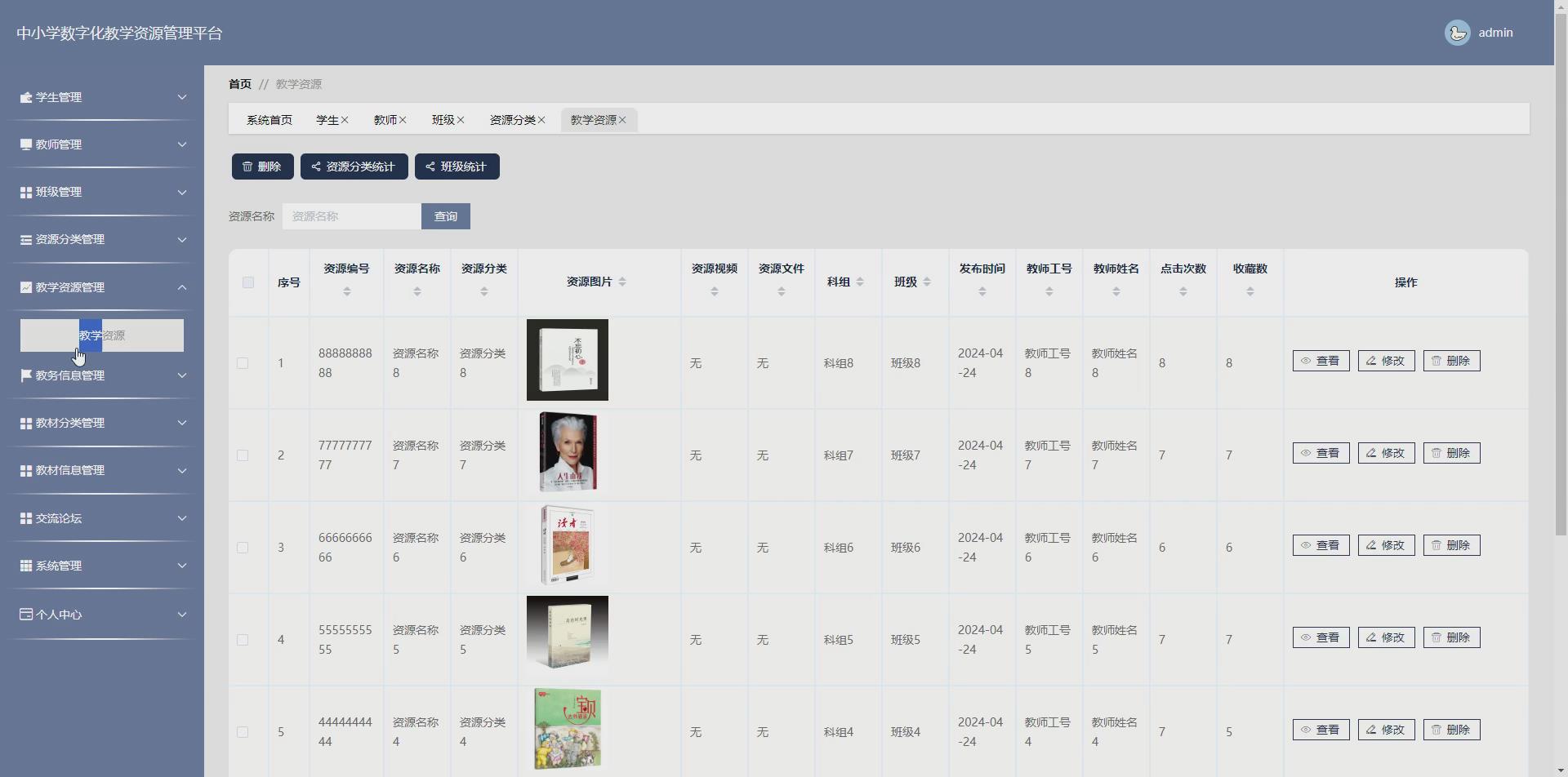
Task: Click the 教务信息管理 flag icon
Action: [x=26, y=375]
